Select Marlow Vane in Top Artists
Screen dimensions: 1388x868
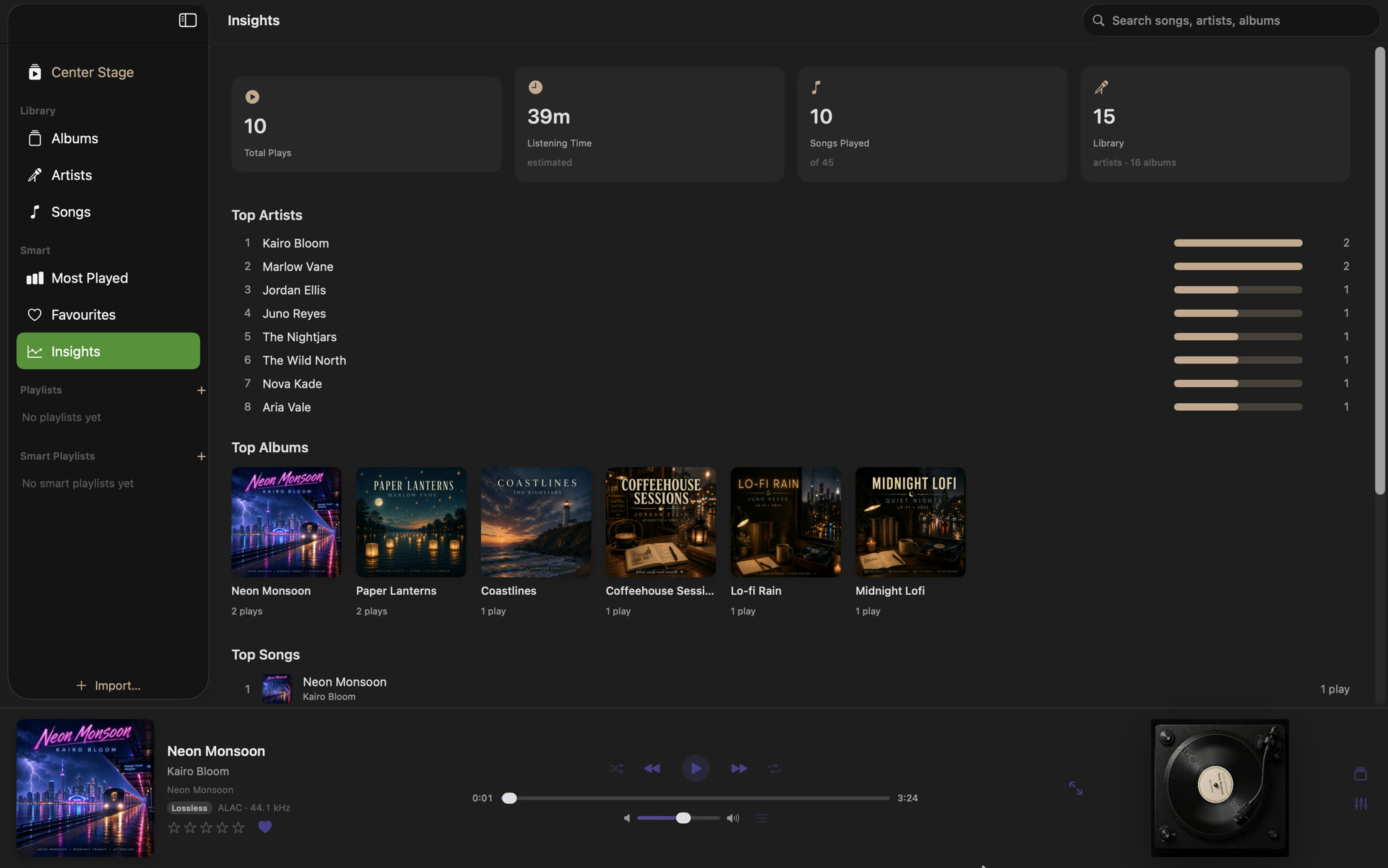coord(791,267)
